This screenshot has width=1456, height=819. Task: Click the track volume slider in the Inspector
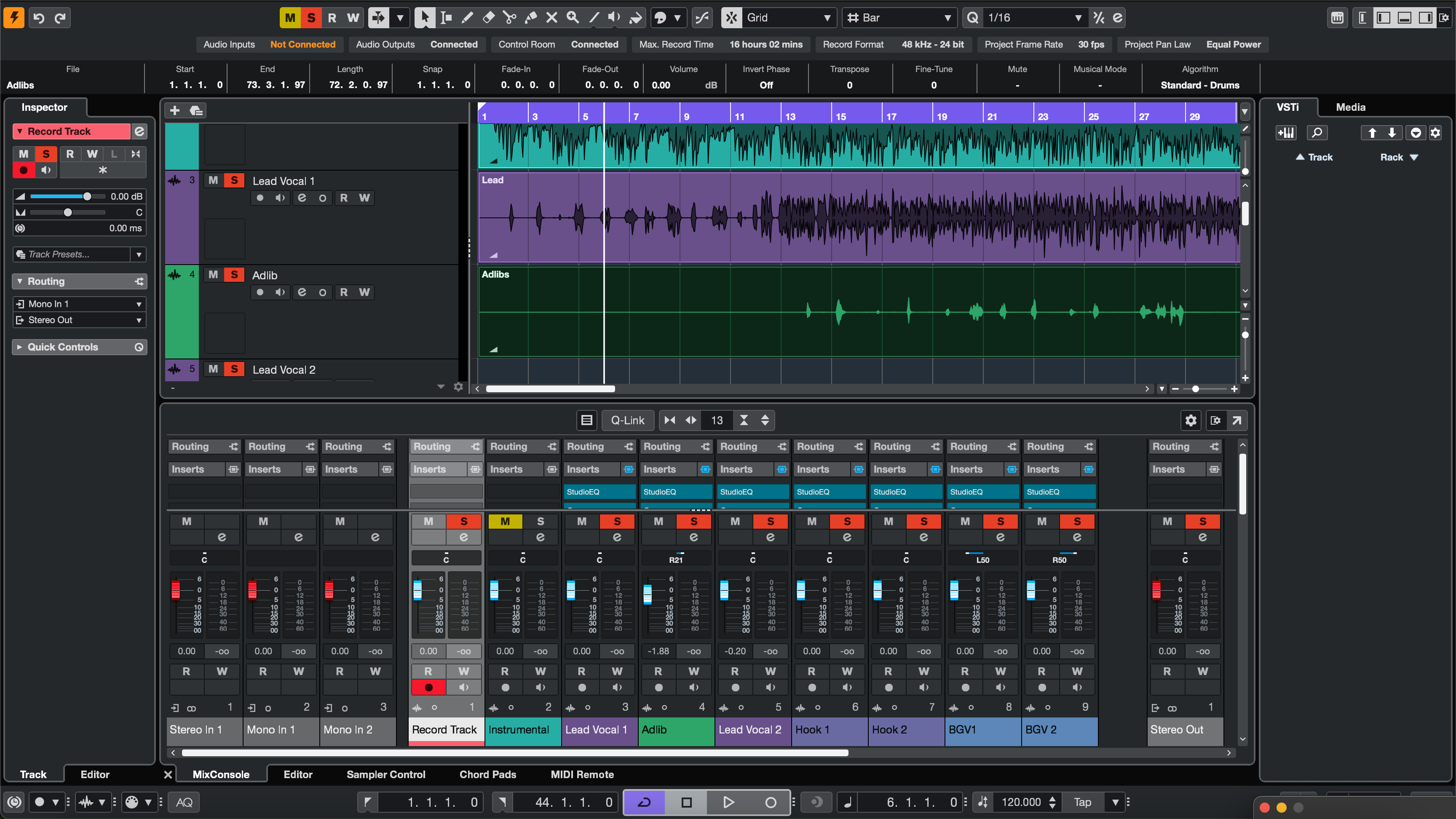tap(88, 196)
